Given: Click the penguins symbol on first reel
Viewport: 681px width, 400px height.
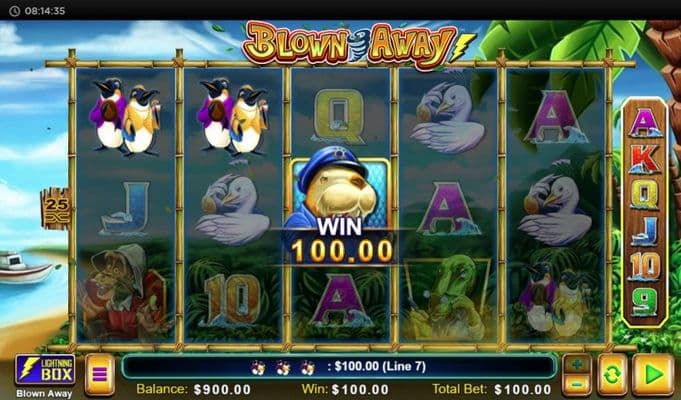Looking at the screenshot, I should point(125,116).
